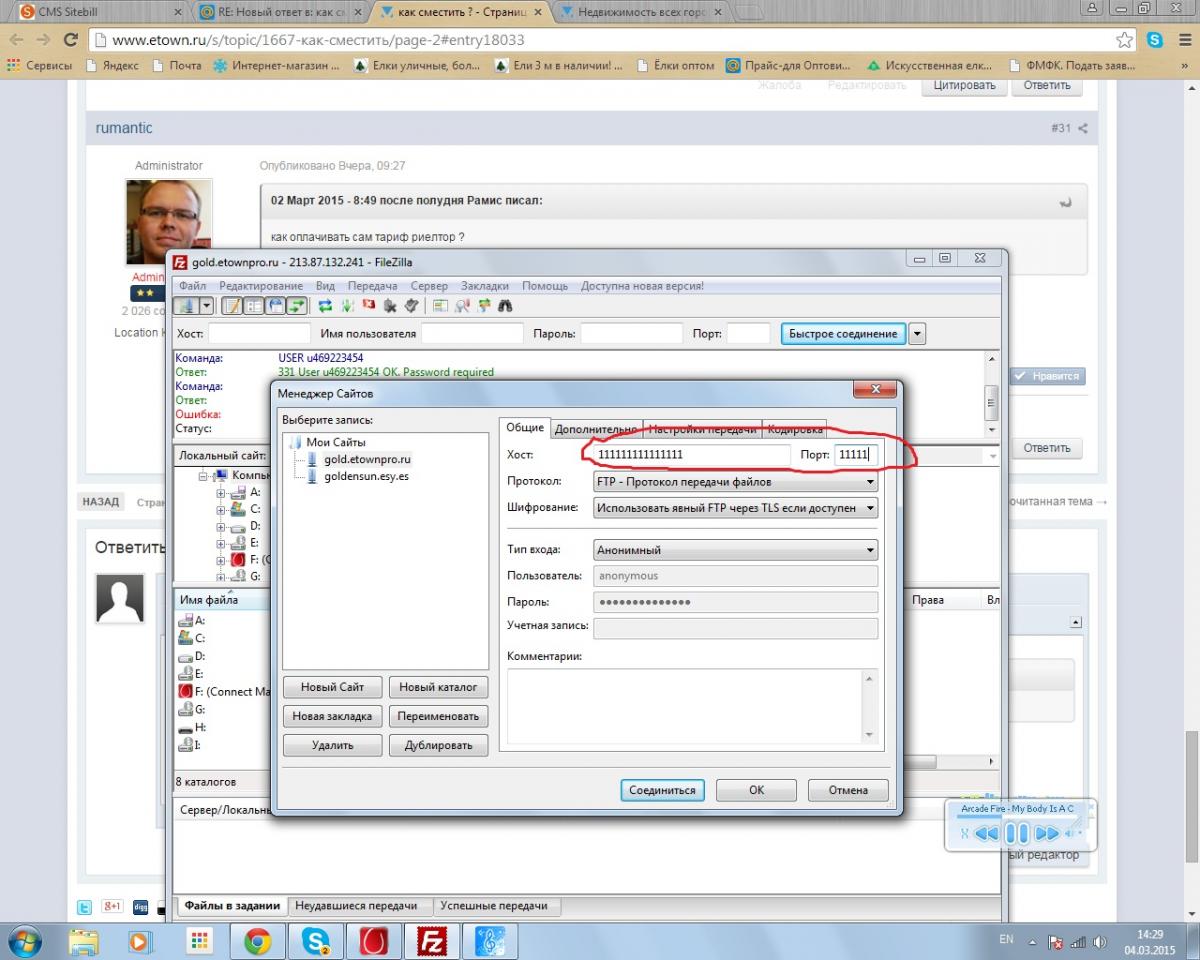Toggle directory comparison icon in FileZilla toolbar

click(463, 306)
